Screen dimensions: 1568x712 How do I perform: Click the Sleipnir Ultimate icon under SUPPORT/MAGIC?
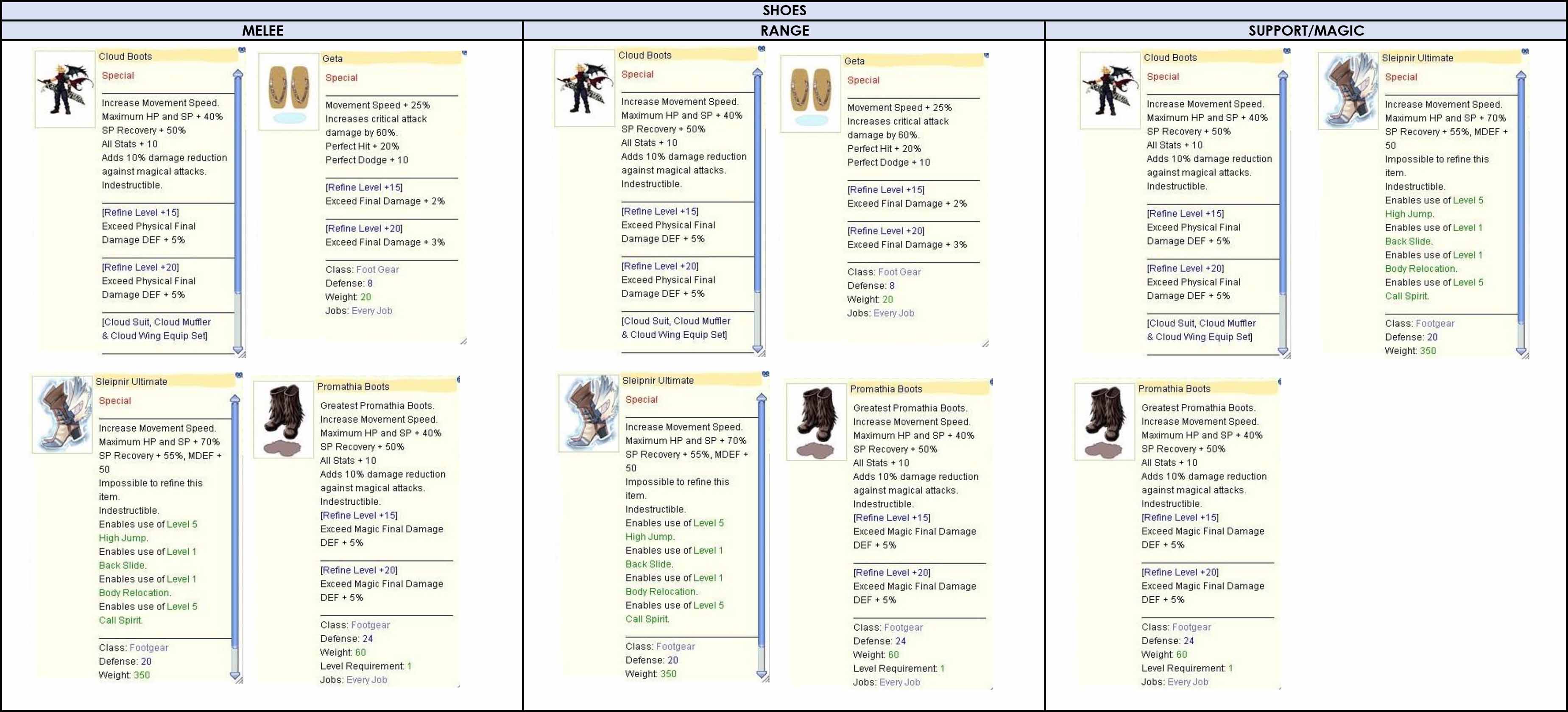coord(1348,91)
